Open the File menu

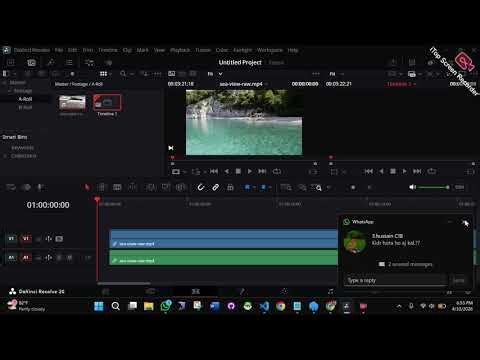[59, 50]
